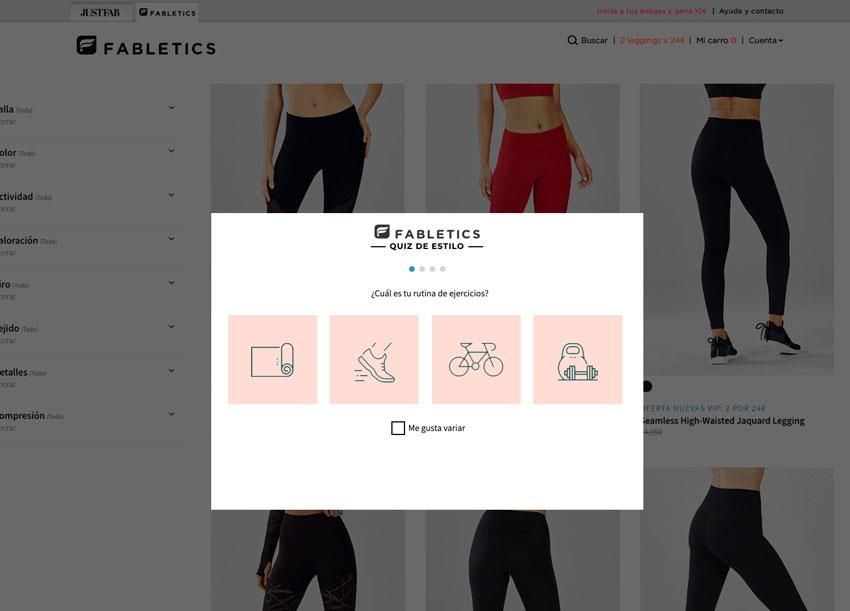Open the '2 leggings x 24€' offer link
The height and width of the screenshot is (611, 850).
coord(652,40)
